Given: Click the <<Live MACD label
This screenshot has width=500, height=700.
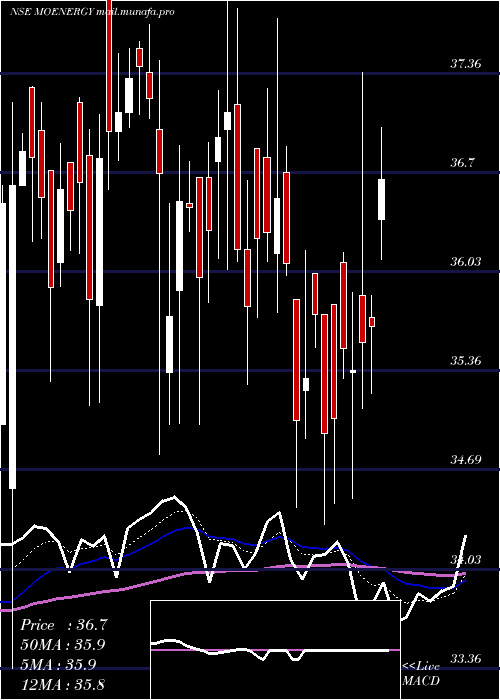Looking at the screenshot, I should (421, 674).
